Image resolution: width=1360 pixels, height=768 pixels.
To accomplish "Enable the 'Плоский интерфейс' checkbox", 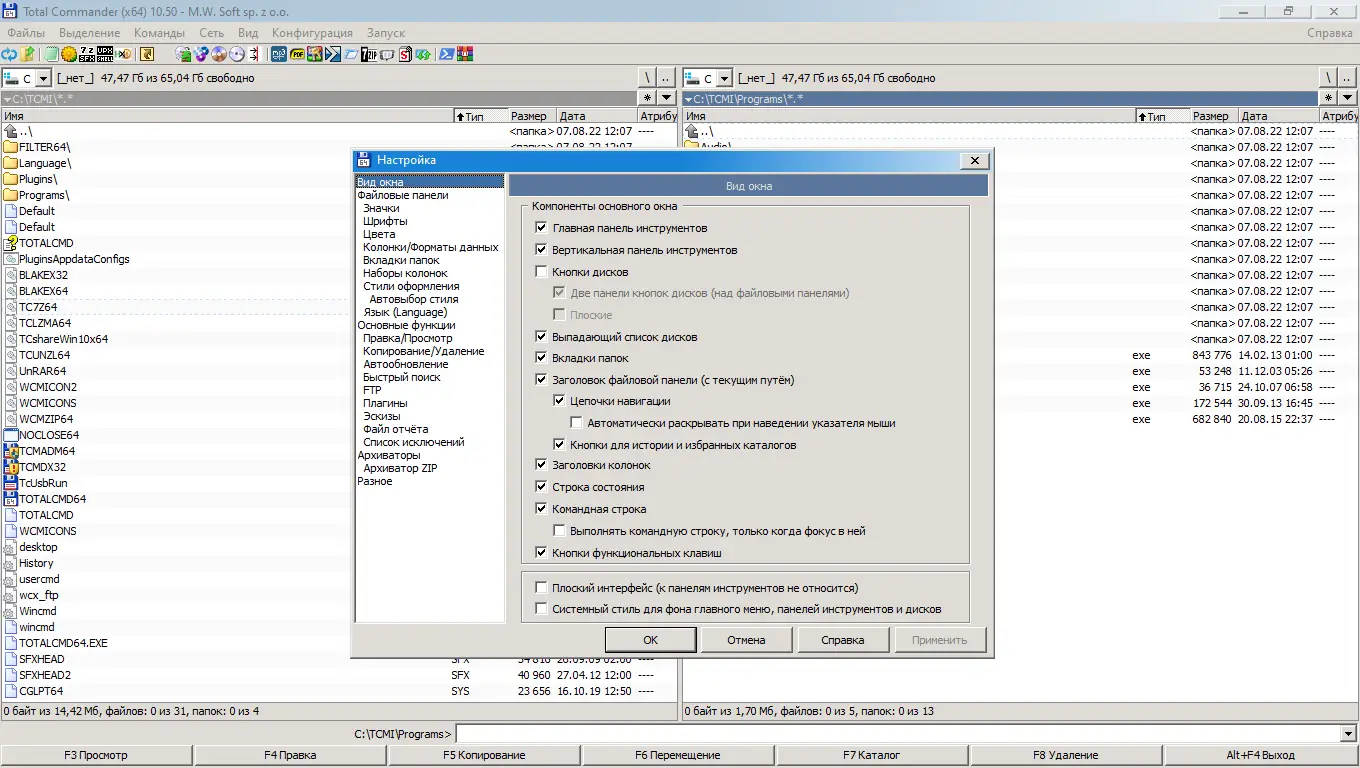I will point(542,588).
